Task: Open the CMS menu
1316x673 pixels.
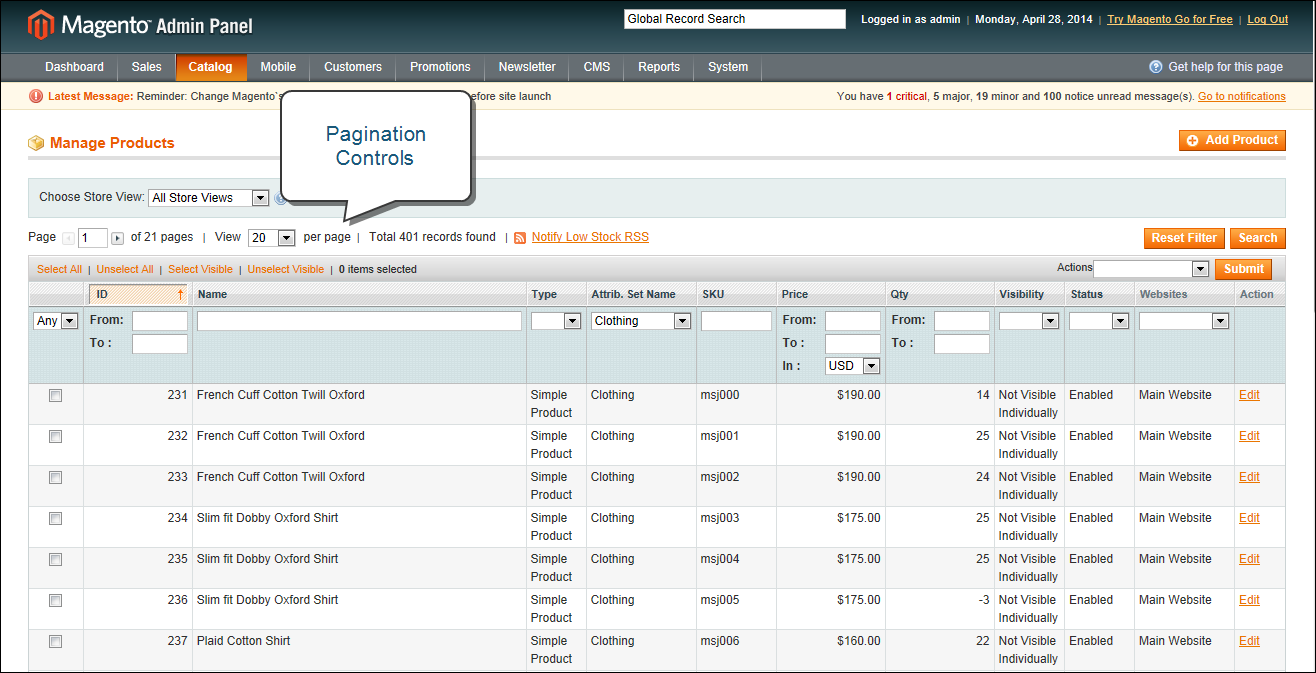Action: coord(597,67)
